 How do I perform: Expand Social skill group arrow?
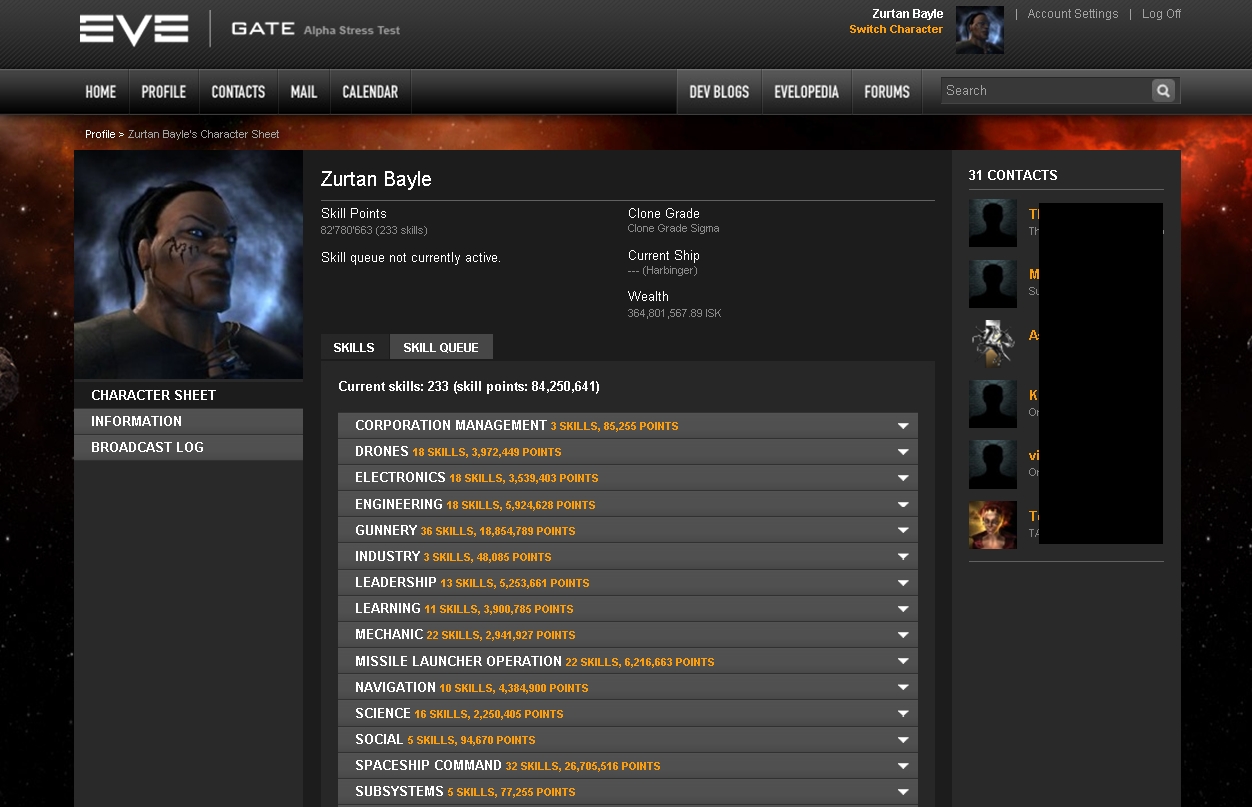click(903, 740)
